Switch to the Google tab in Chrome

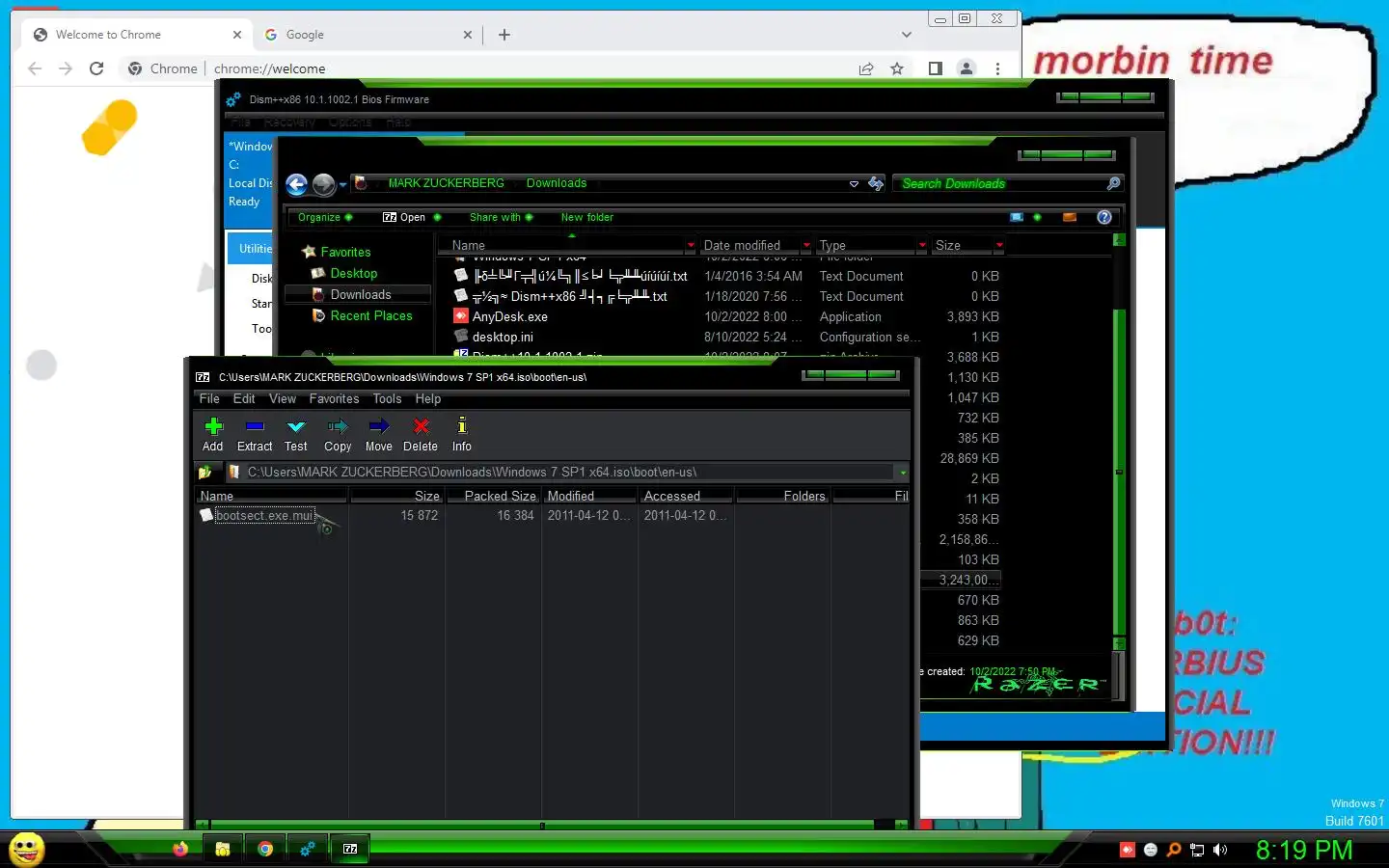point(368,35)
